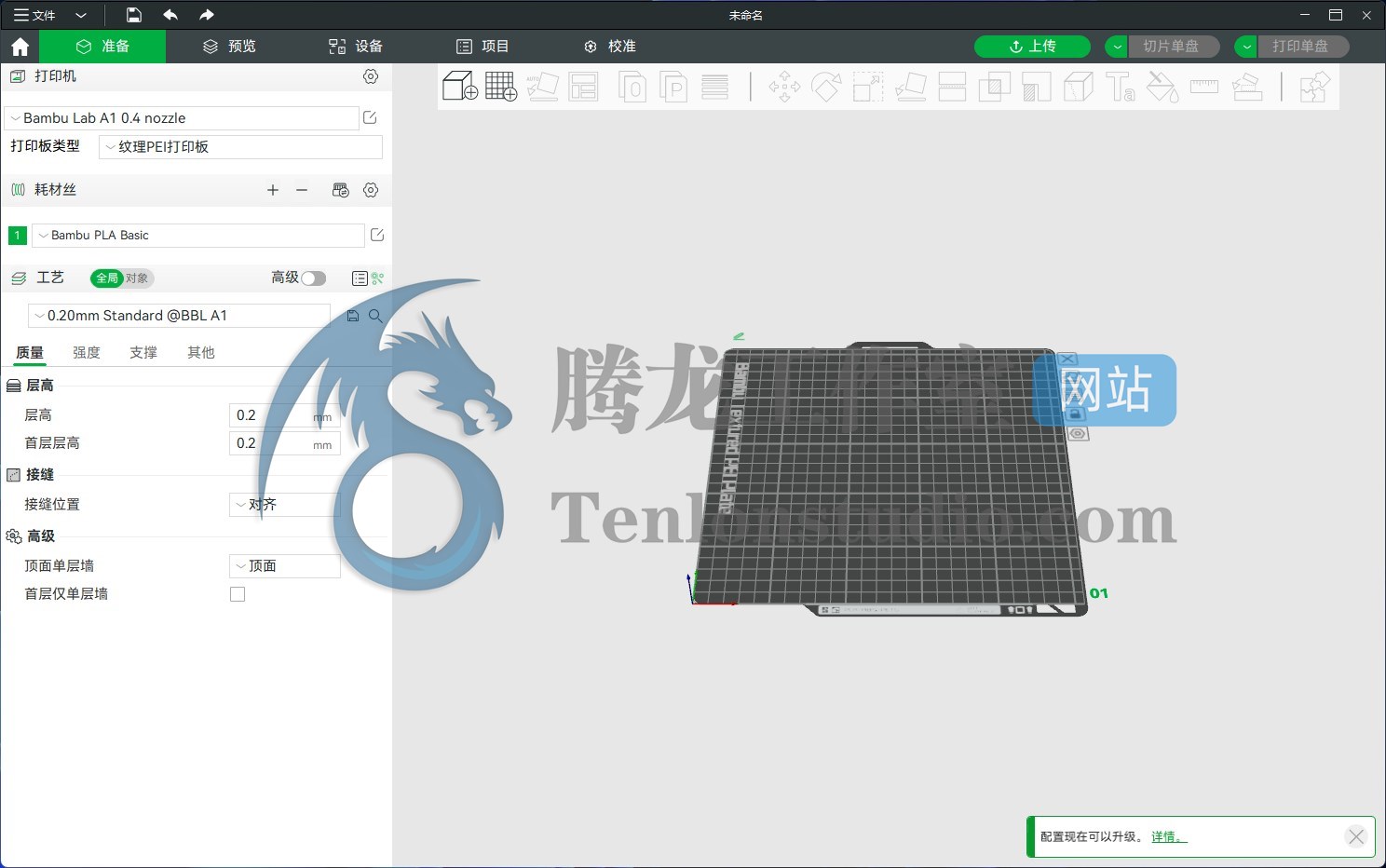Click the Save project floppy icon
Viewport: 1386px width, 868px height.
133,15
